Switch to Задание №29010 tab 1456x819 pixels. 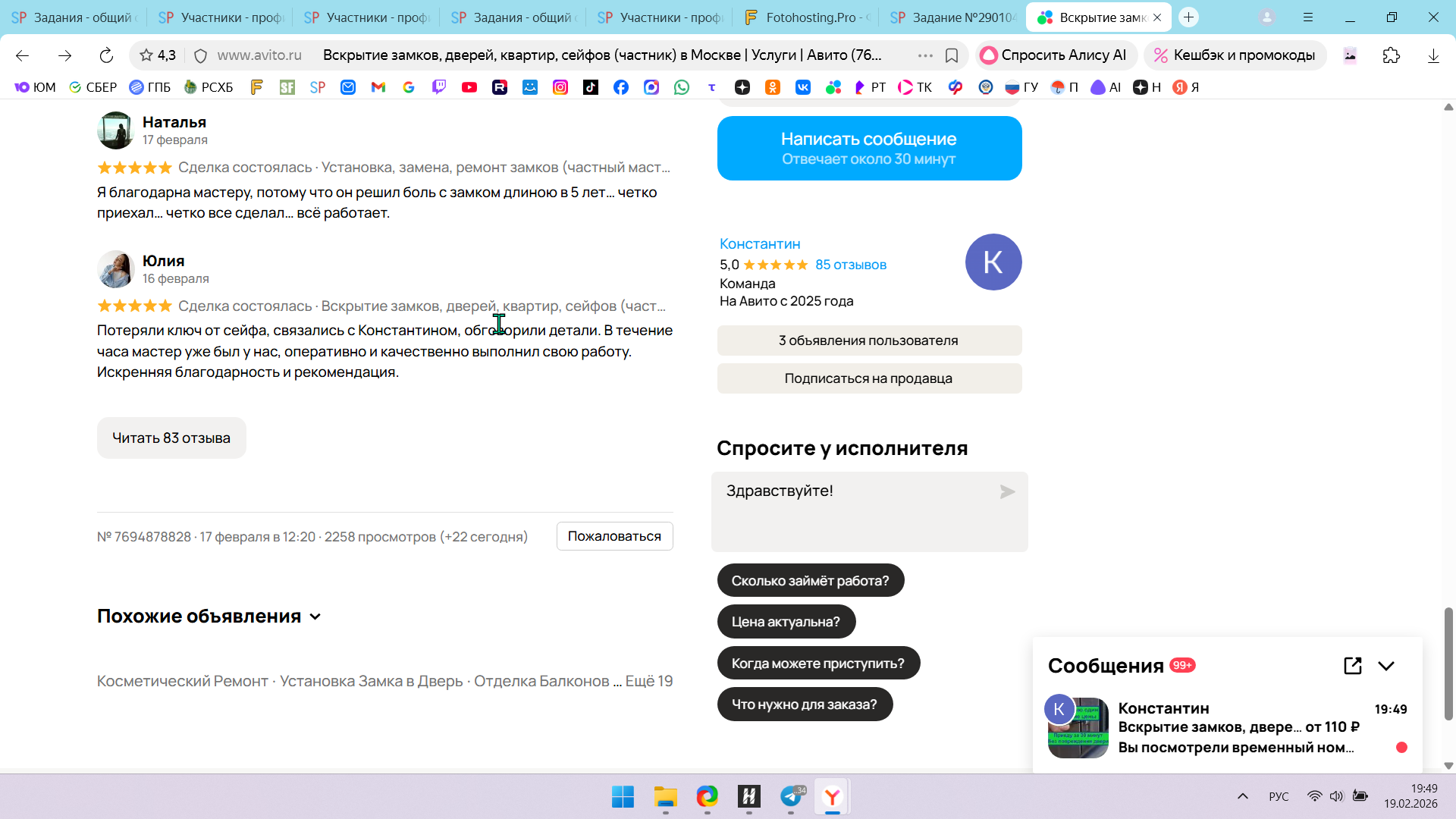(953, 17)
